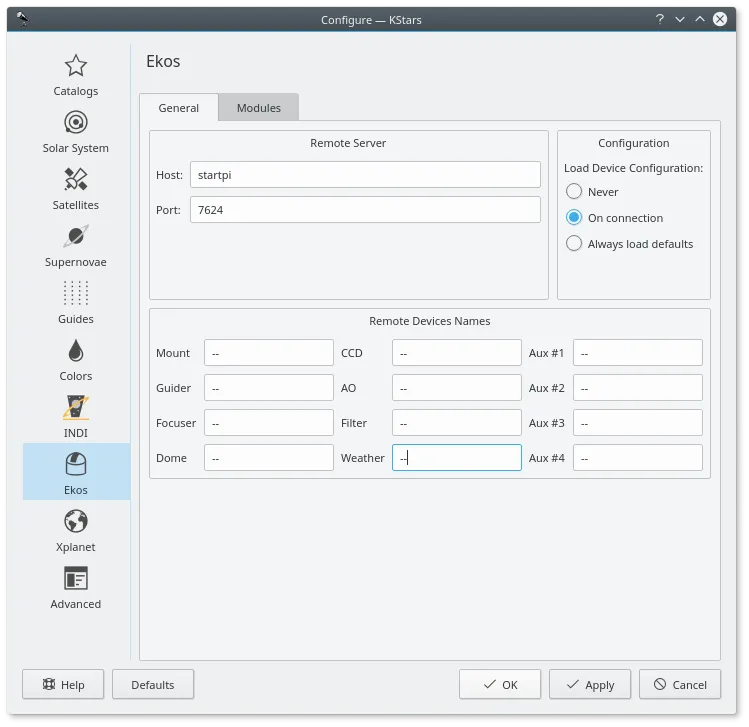Switch to the Modules tab

coord(258,107)
